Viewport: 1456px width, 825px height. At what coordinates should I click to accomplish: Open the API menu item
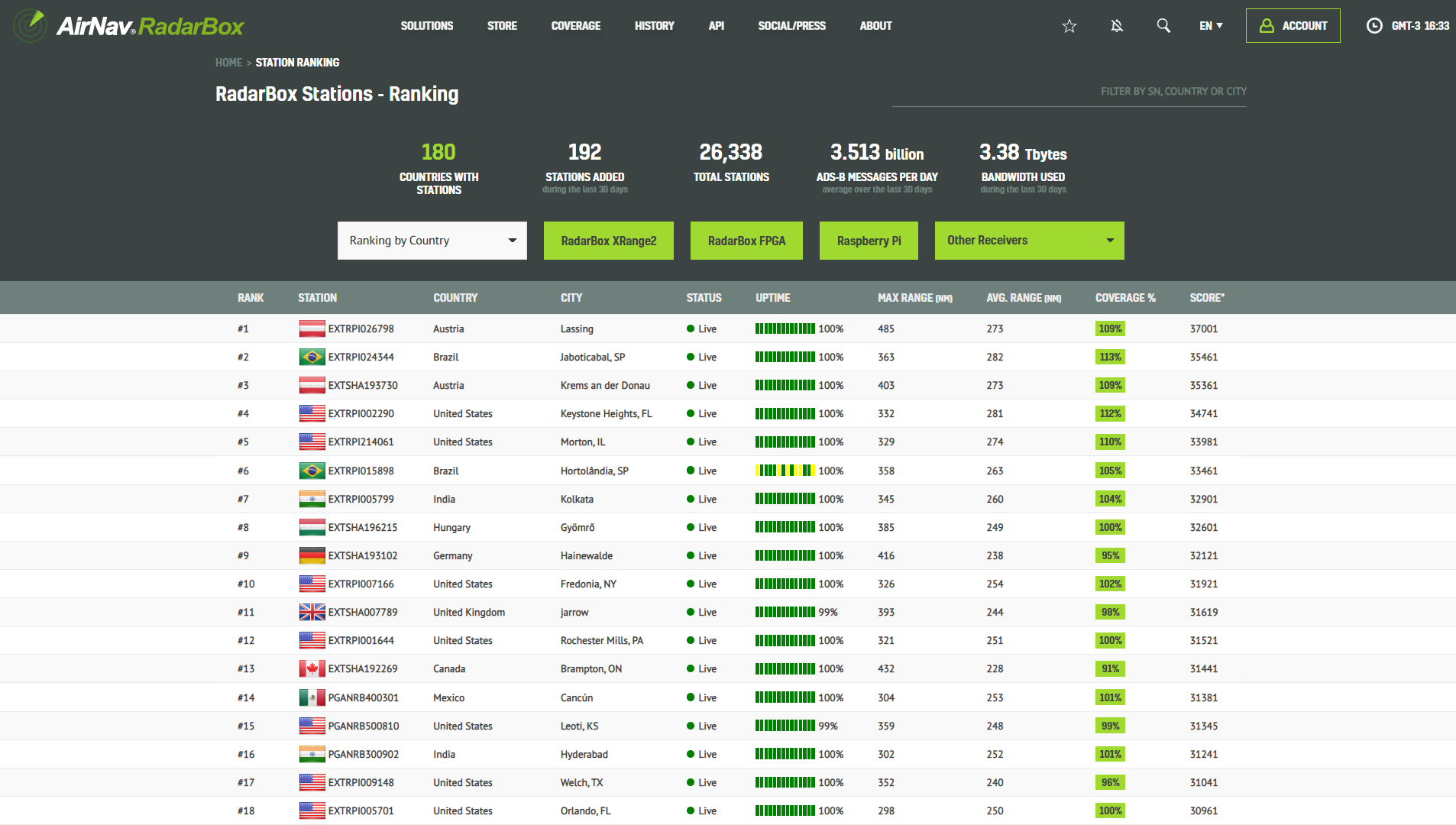pyautogui.click(x=717, y=26)
